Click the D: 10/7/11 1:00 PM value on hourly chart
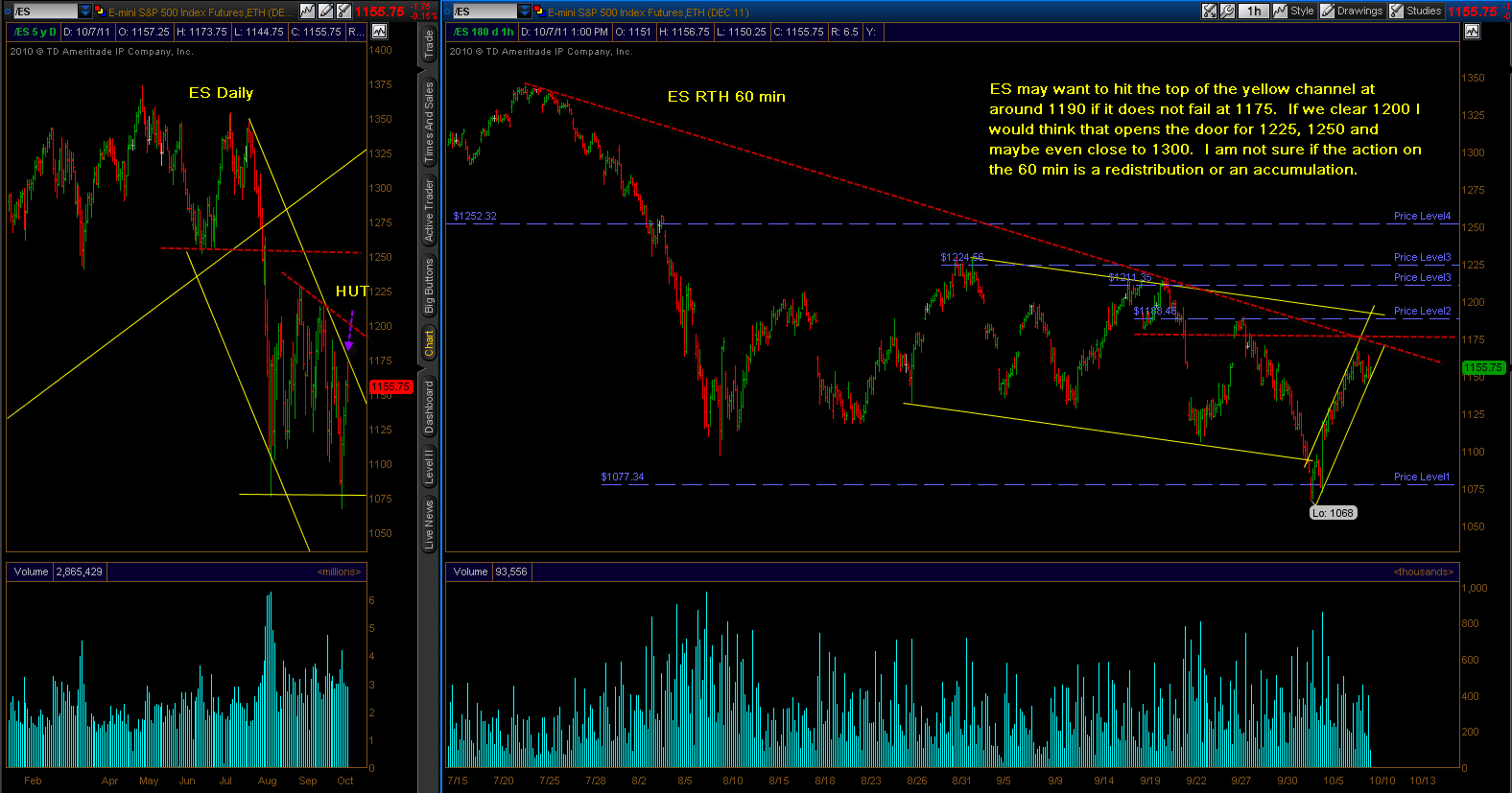The width and height of the screenshot is (1512, 793). [564, 32]
